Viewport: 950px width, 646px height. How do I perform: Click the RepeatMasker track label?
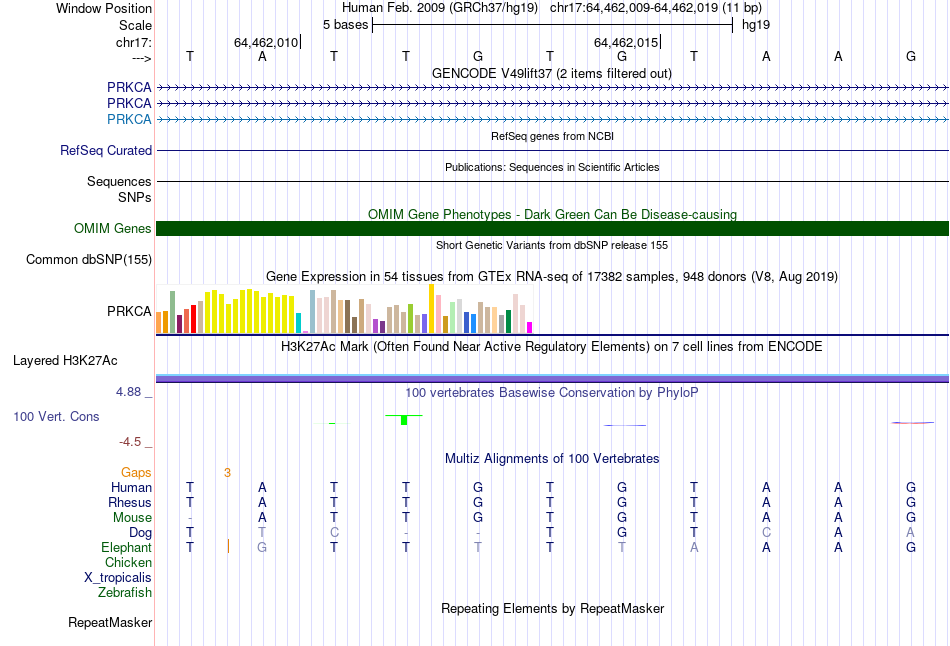point(110,622)
